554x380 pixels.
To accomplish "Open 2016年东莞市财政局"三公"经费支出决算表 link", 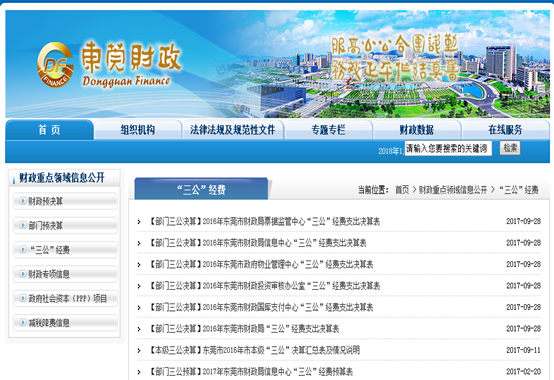I will point(243,329).
